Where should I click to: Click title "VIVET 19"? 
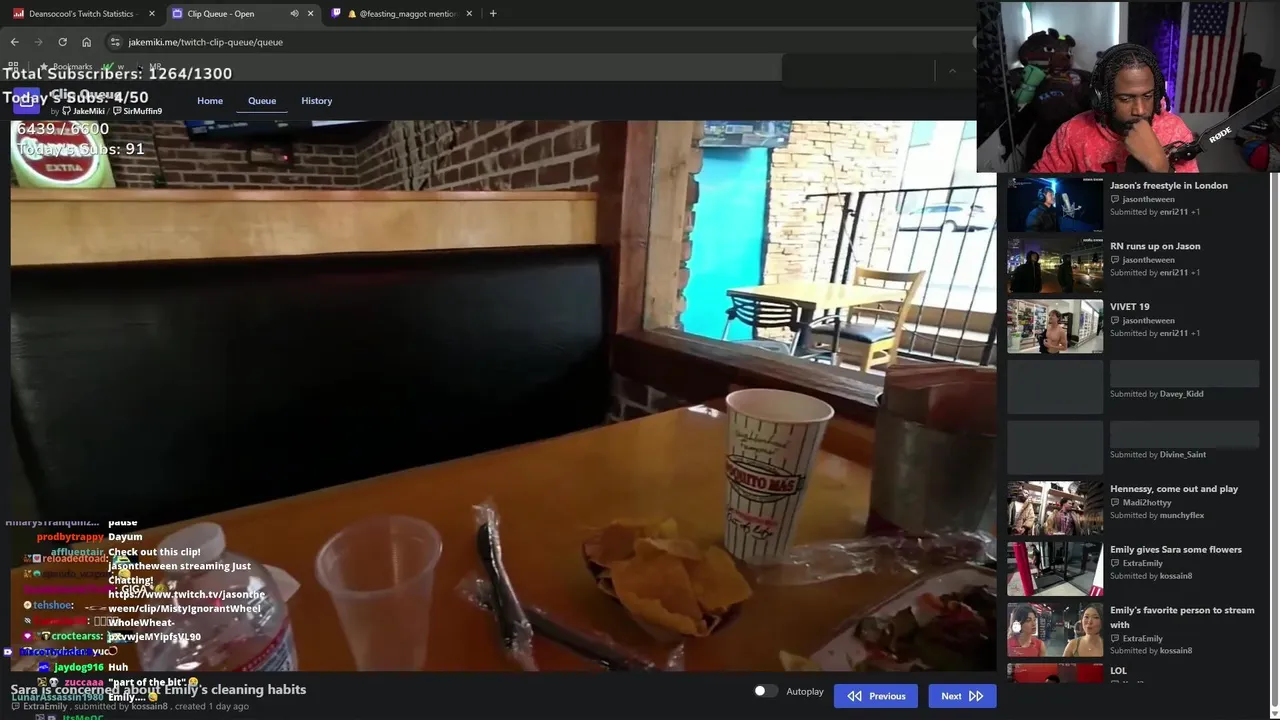(x=1130, y=307)
